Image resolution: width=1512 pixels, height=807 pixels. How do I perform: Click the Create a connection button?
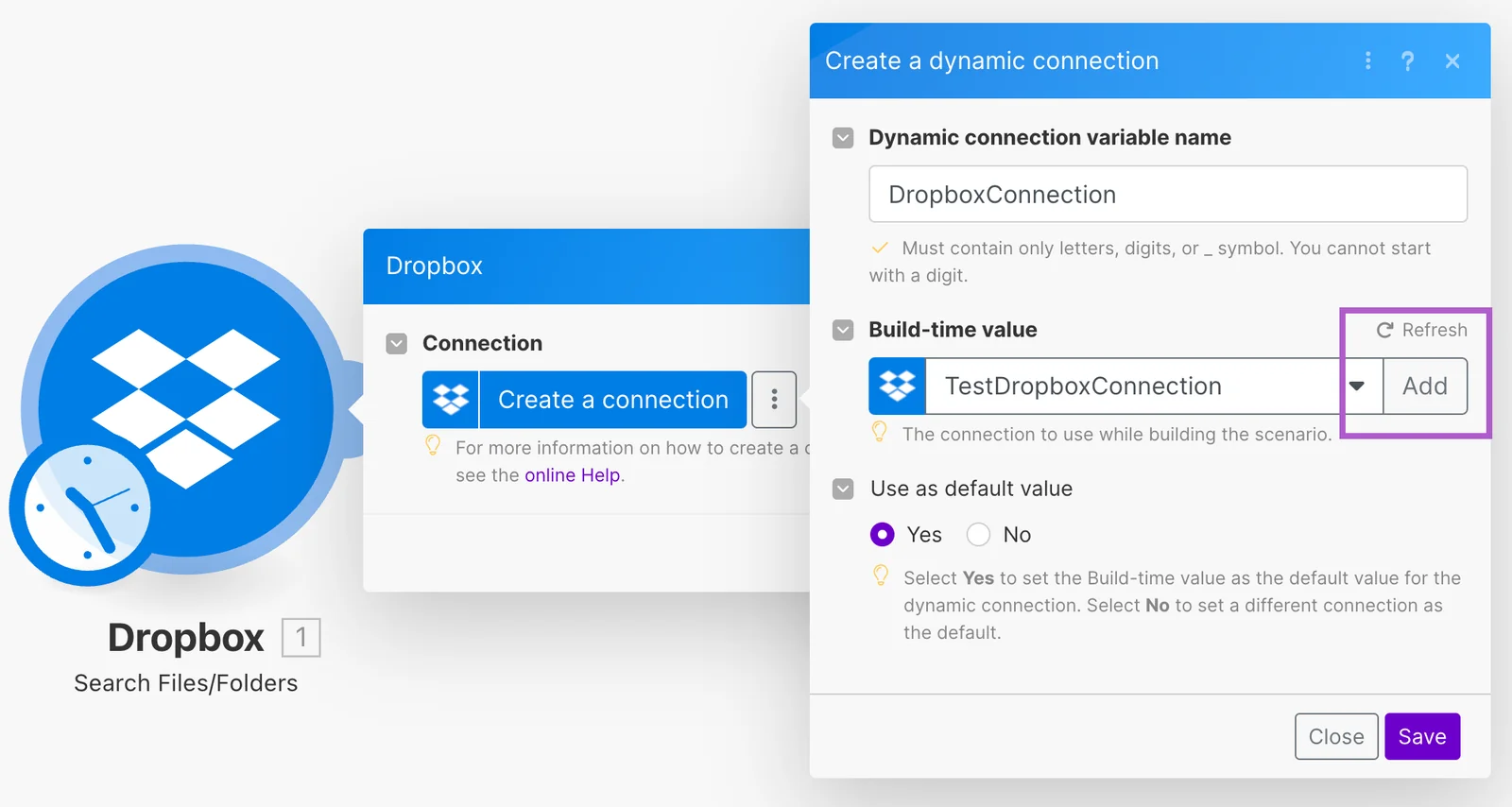click(x=613, y=400)
